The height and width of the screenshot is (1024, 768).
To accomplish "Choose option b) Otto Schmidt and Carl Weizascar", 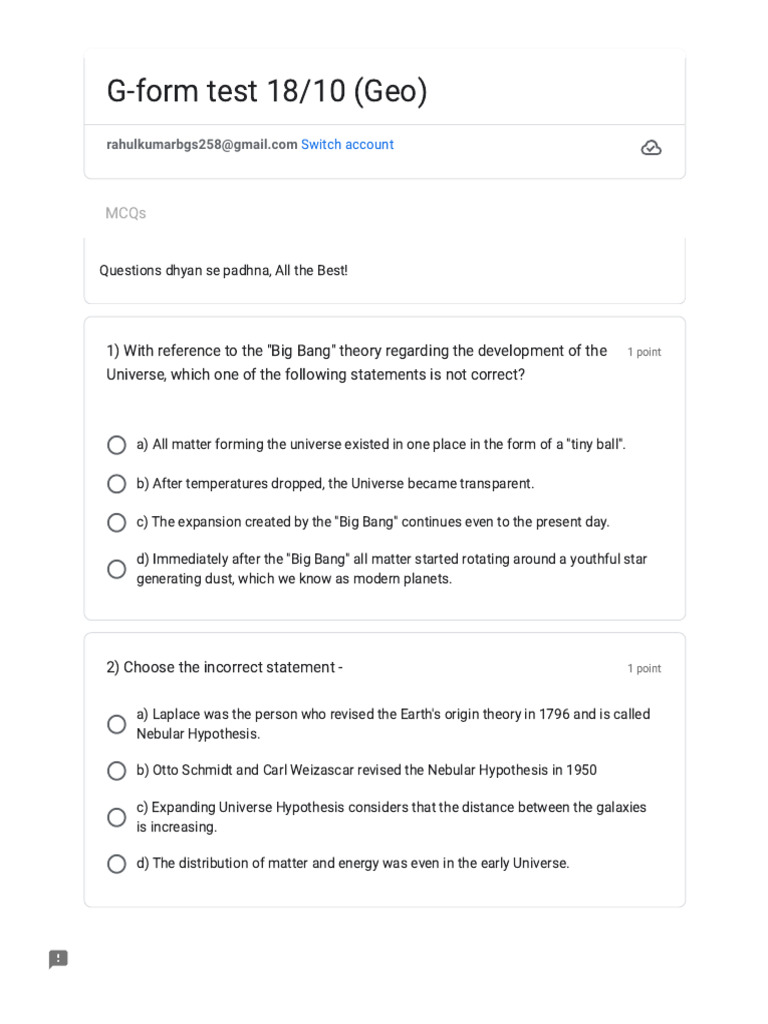I will [x=117, y=771].
